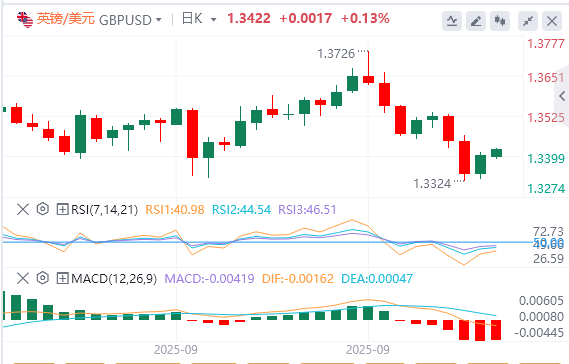Click the MACD:-0.00419 value
The height and width of the screenshot is (364, 569).
pos(209,279)
